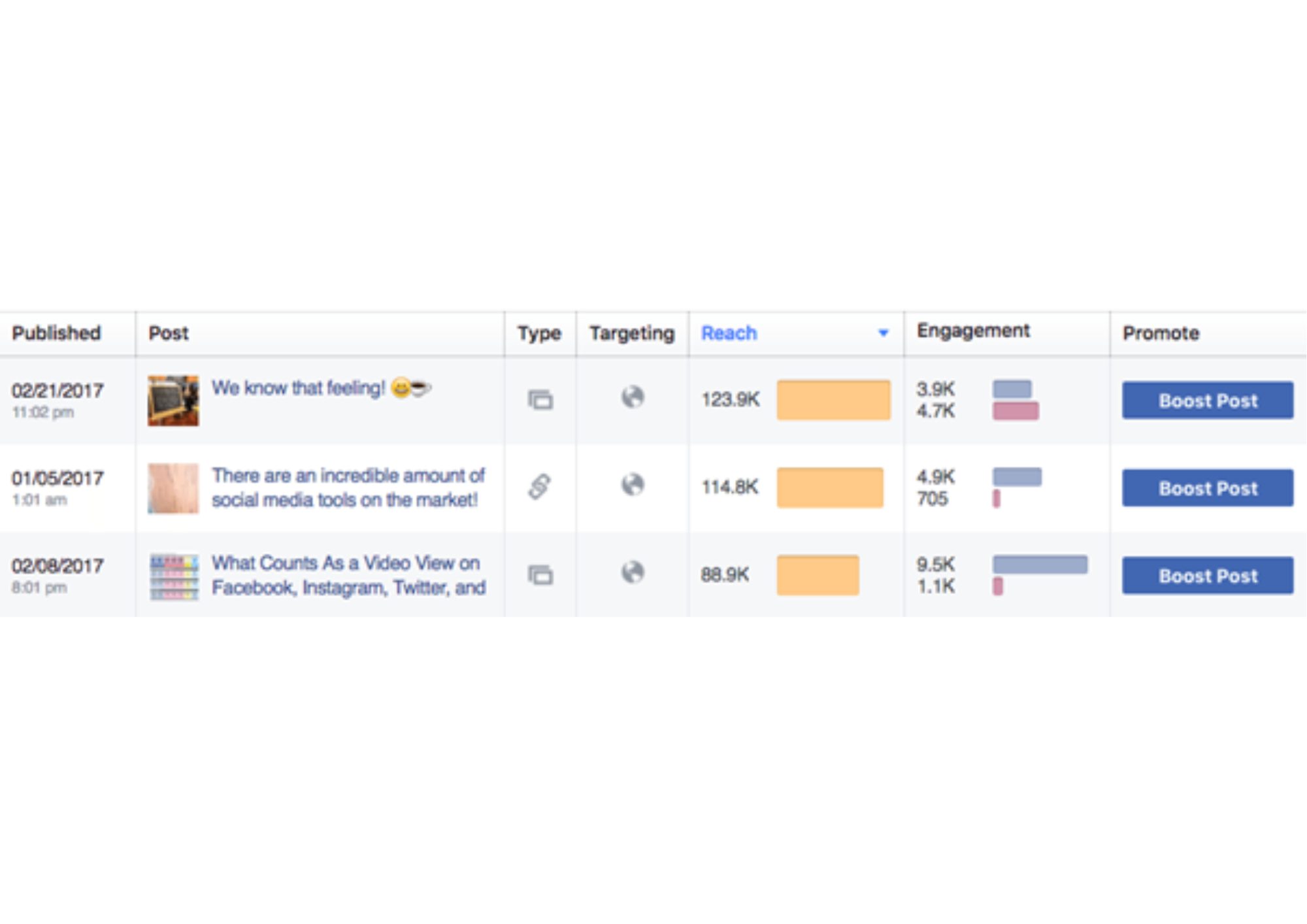Image resolution: width=1307 pixels, height=924 pixels.
Task: Boost the social media tools post
Action: point(1208,488)
